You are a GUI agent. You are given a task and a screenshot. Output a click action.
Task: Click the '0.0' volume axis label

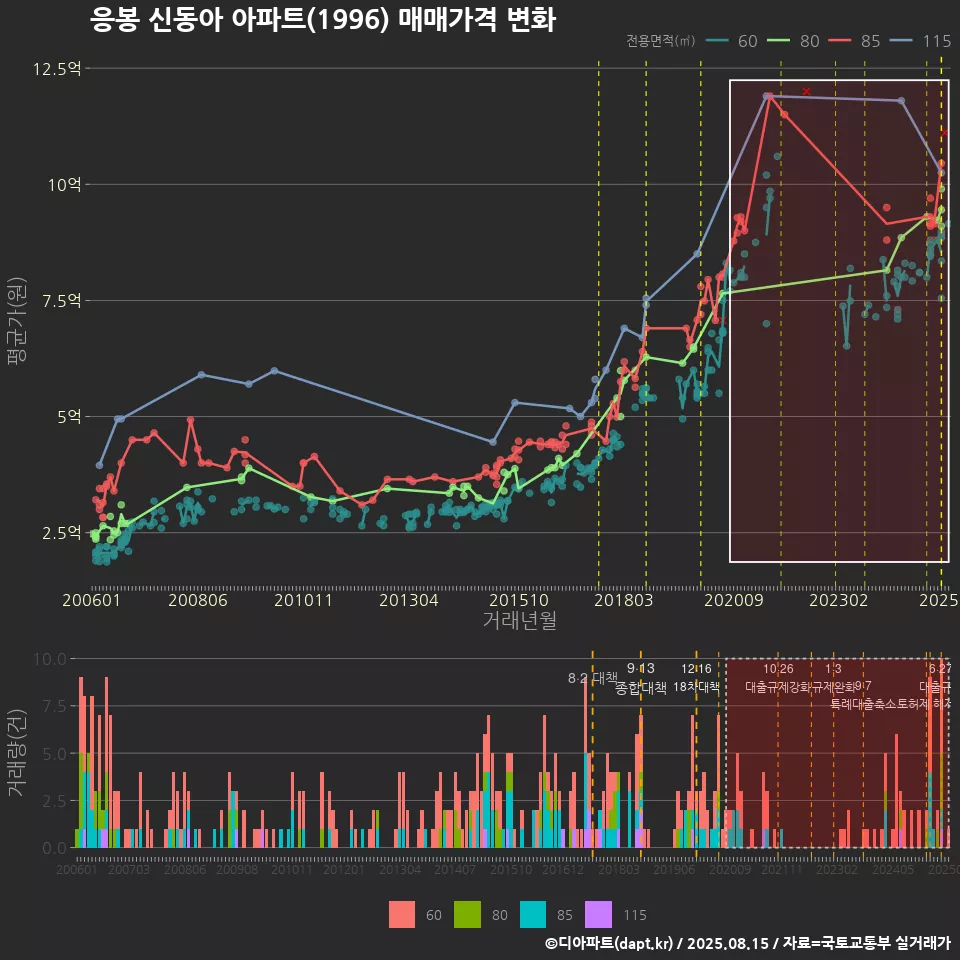(54, 849)
